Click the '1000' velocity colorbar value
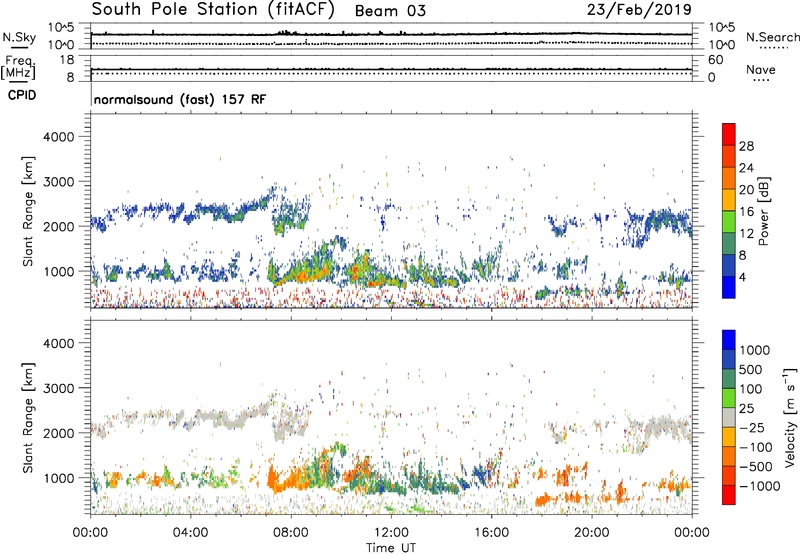The width and height of the screenshot is (800, 554). tap(755, 350)
